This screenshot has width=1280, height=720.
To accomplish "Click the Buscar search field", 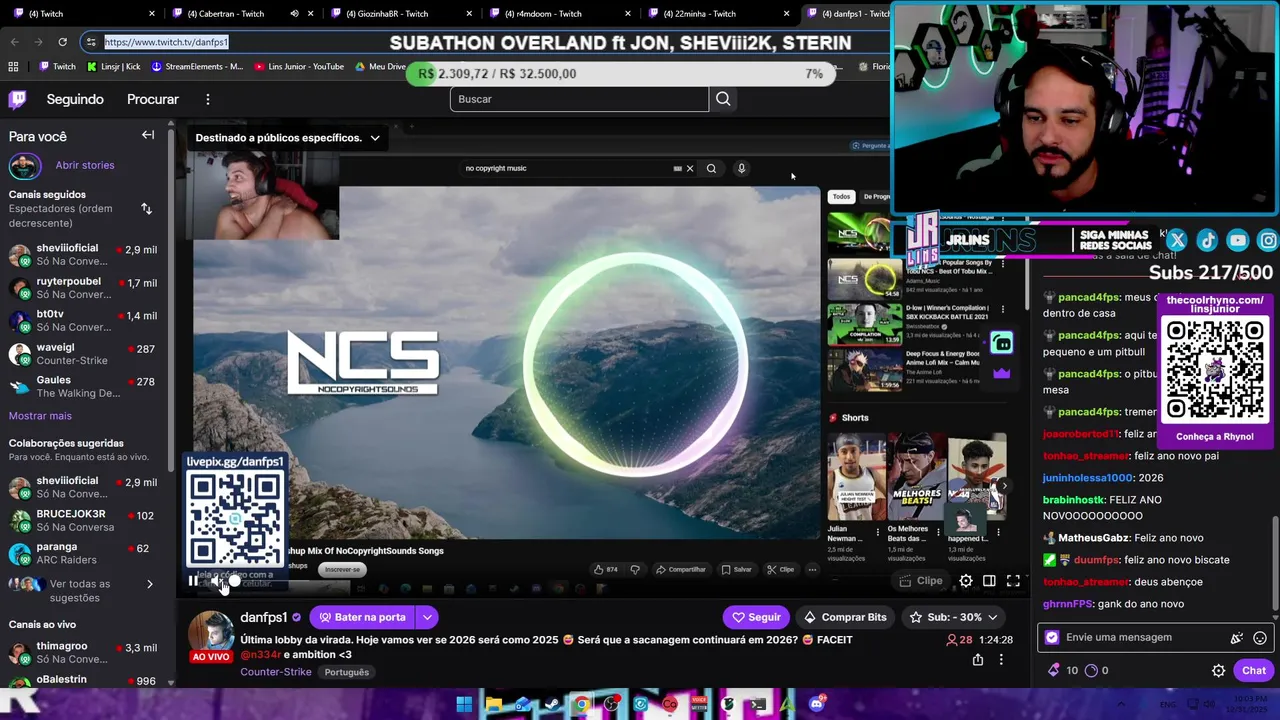I will click(580, 99).
